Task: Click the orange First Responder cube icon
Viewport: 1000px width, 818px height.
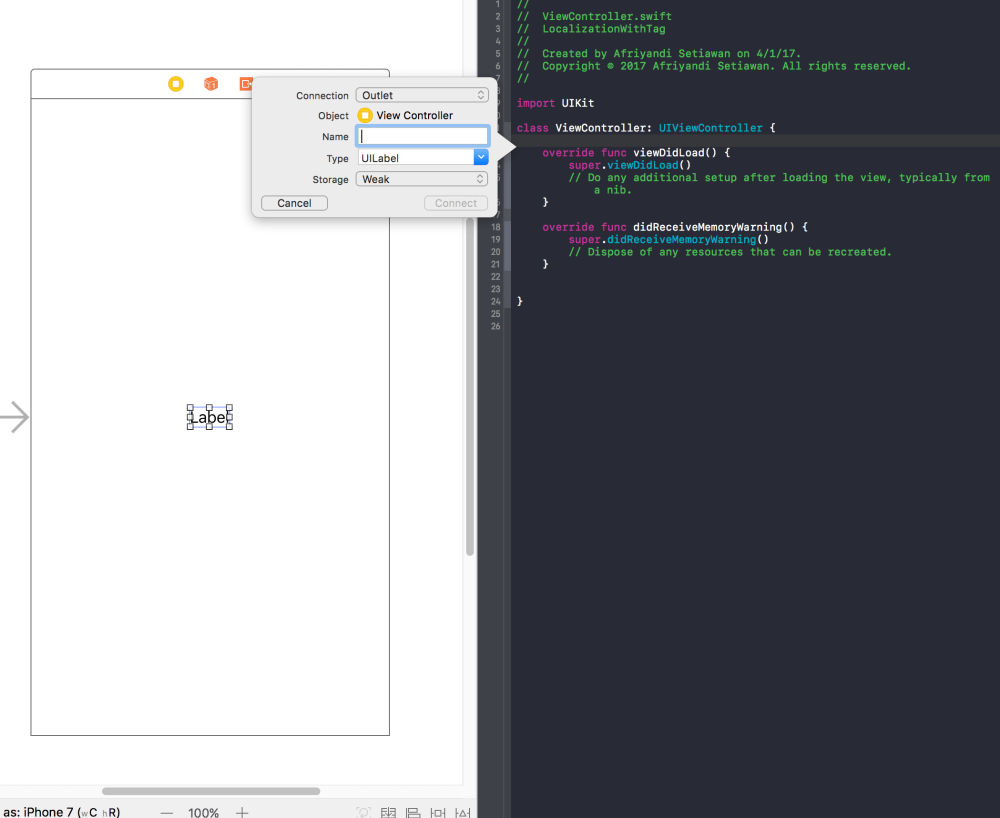Action: 211,84
